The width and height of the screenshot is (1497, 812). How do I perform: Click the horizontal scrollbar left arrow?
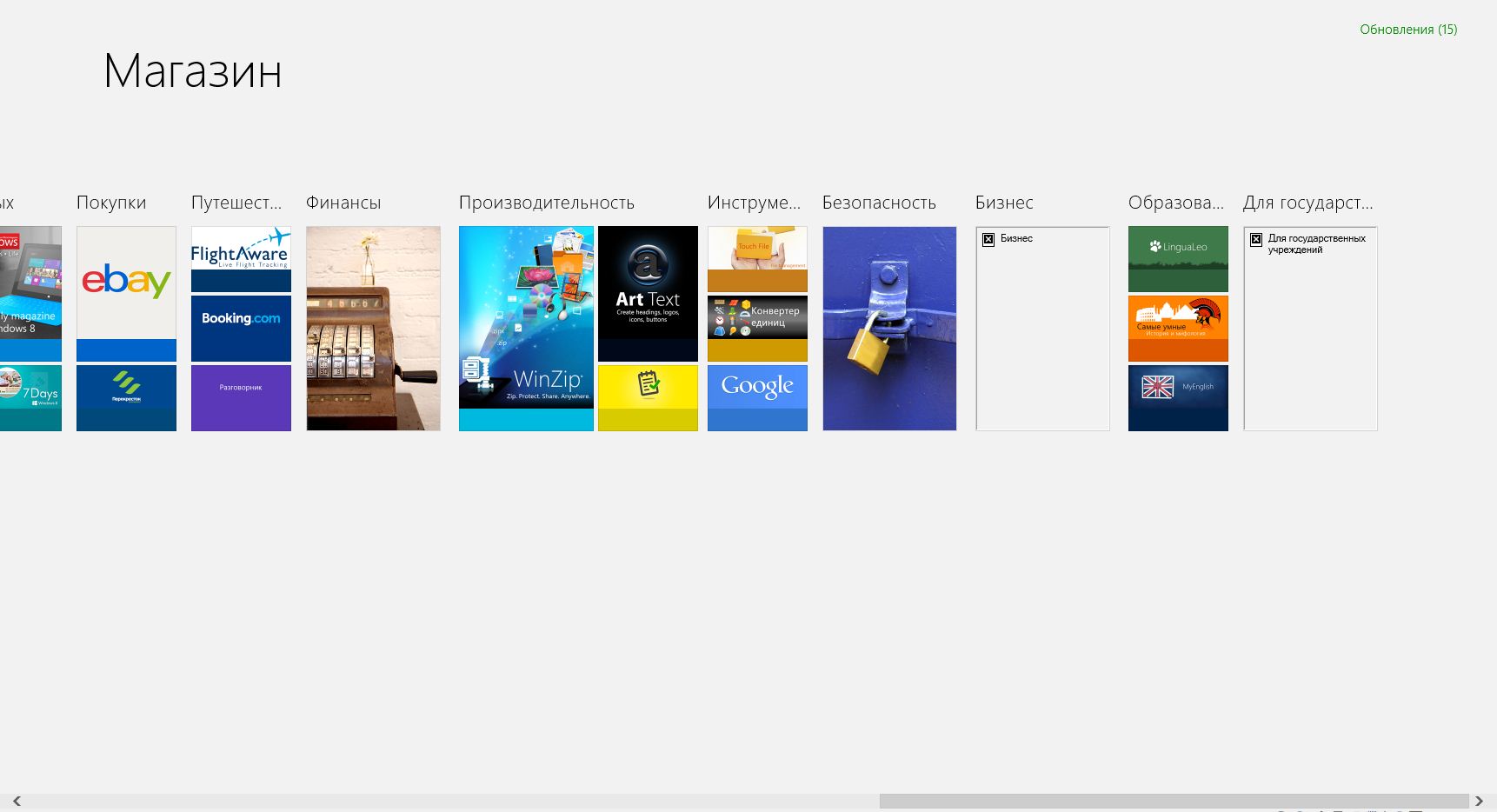[17, 802]
